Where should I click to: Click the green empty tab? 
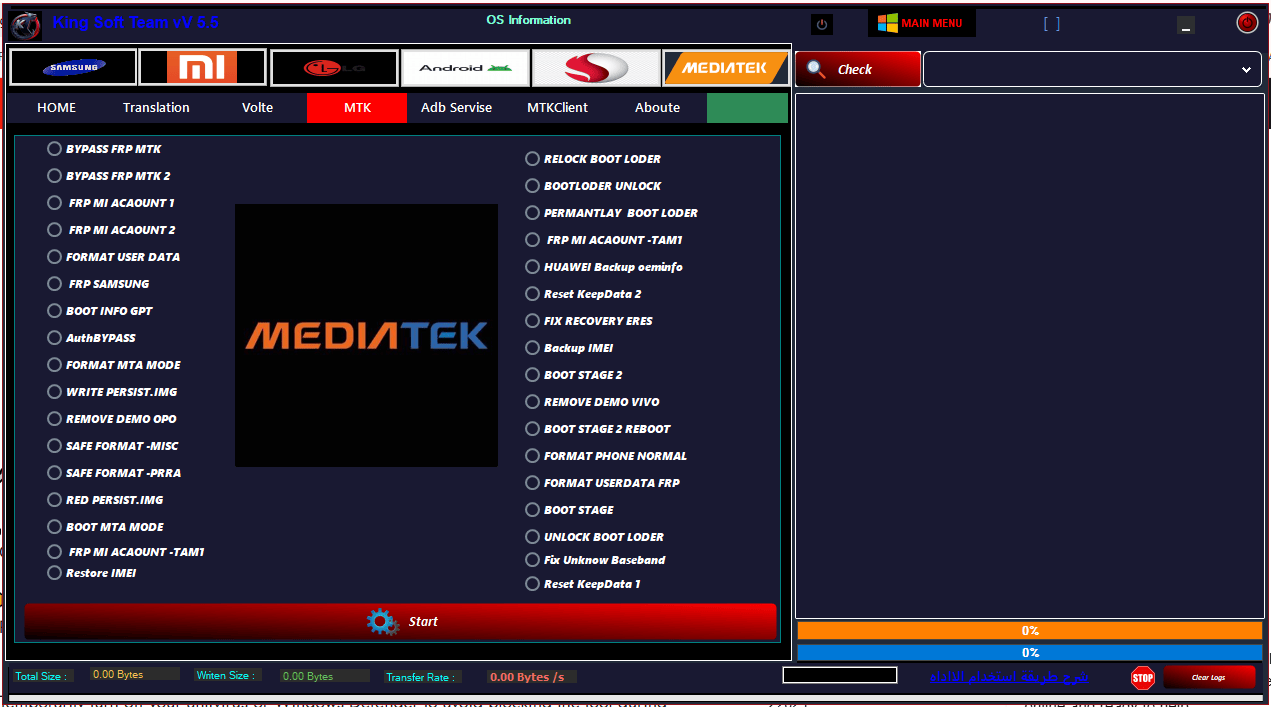pos(747,108)
